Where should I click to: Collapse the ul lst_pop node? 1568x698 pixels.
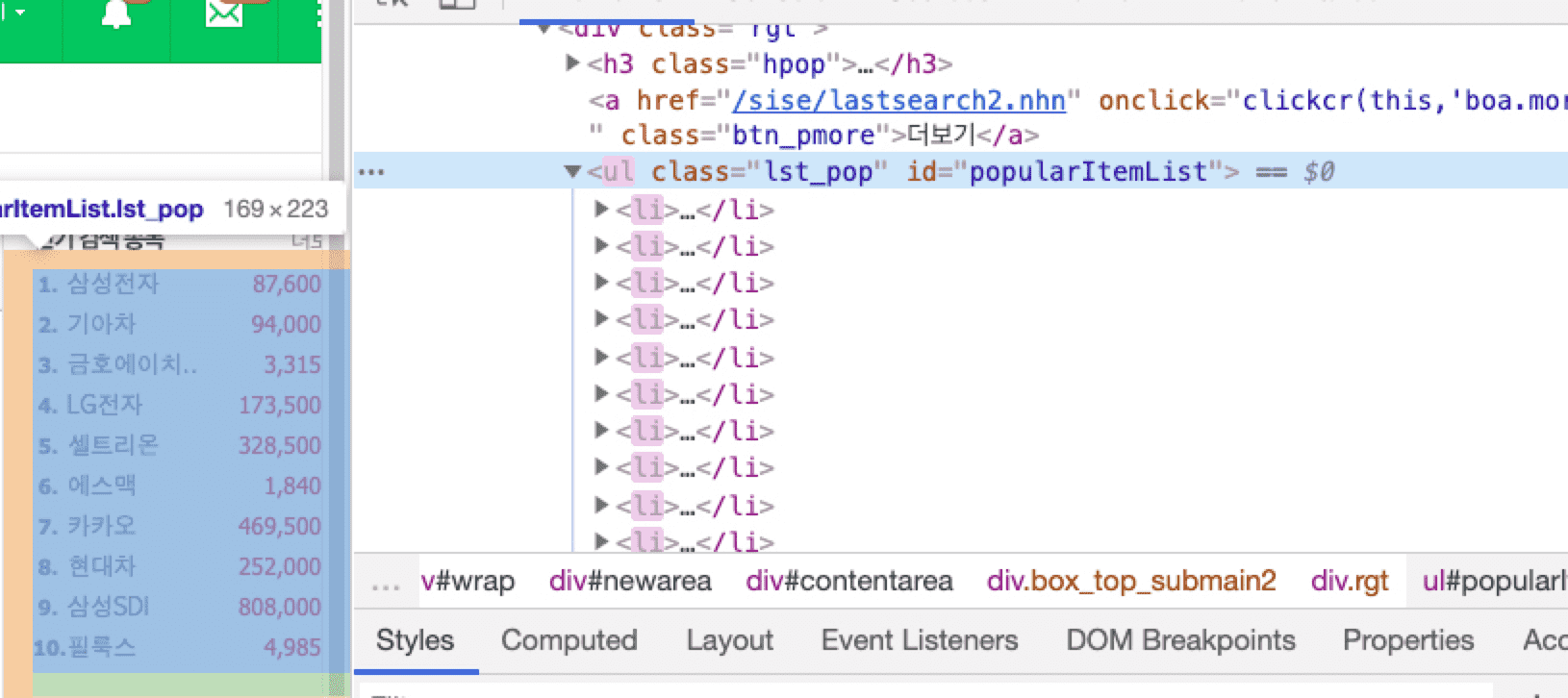tap(572, 172)
